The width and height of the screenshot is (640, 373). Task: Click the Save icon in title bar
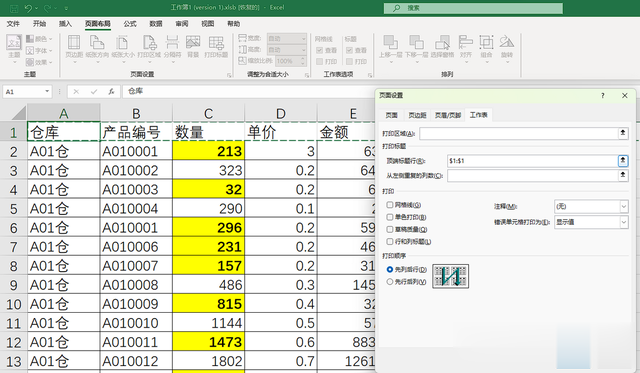tap(13, 8)
